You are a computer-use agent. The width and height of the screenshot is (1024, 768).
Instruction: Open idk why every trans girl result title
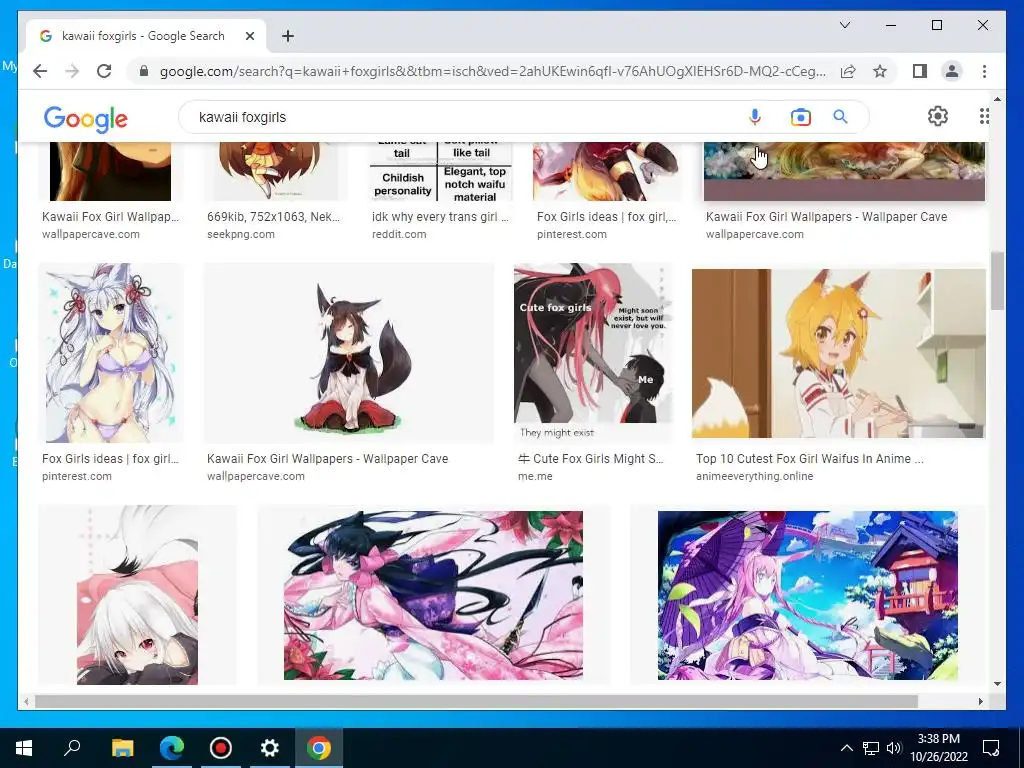(440, 217)
